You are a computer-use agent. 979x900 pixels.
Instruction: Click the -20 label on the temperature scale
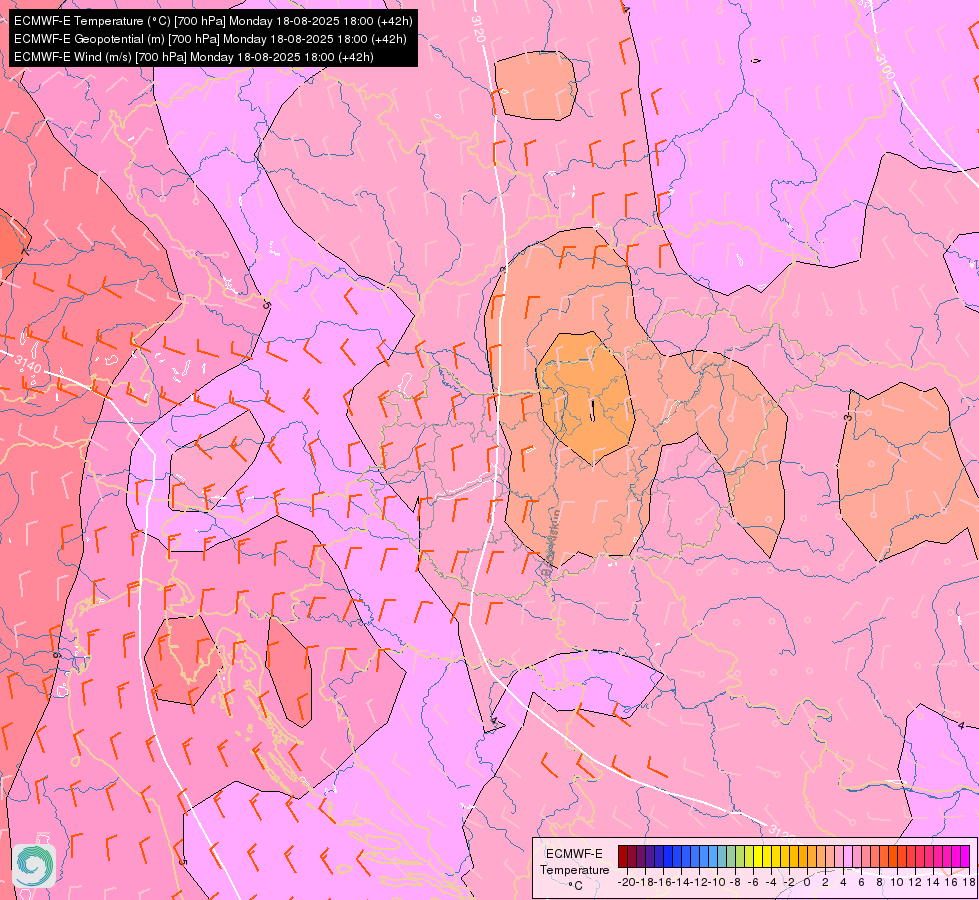coord(627,882)
